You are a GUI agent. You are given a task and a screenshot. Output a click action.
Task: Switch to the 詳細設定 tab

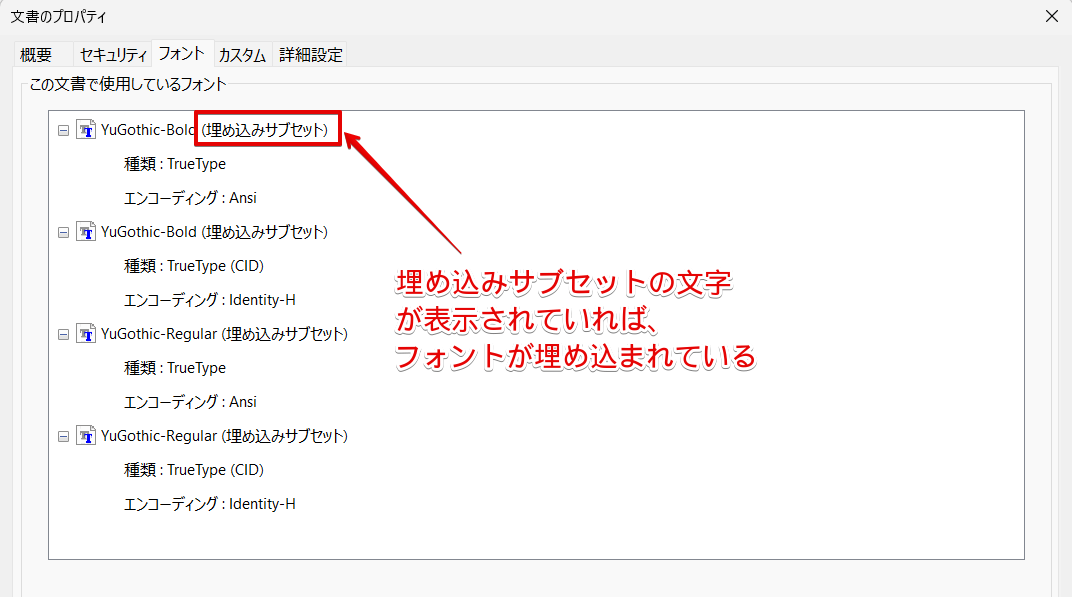310,55
